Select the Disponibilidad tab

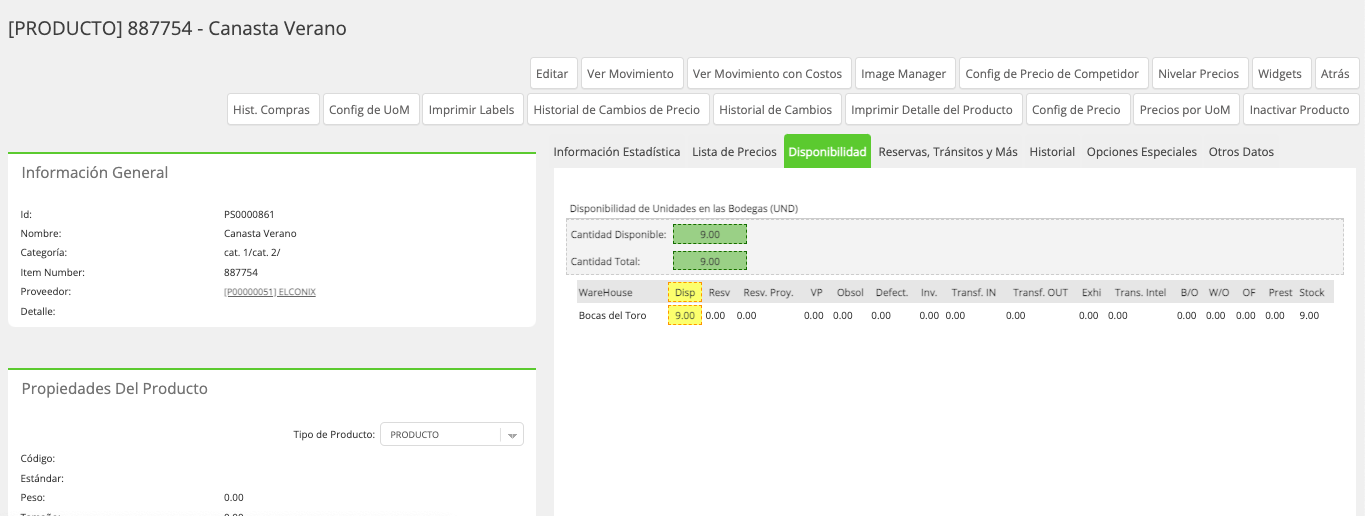827,152
